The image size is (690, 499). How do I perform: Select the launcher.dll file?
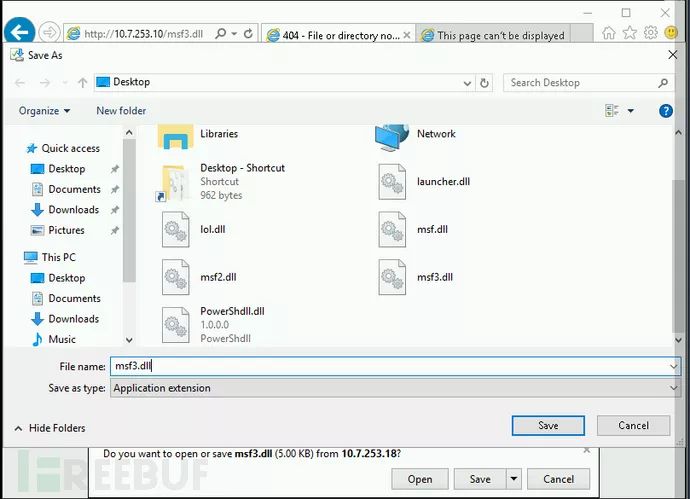(424, 181)
